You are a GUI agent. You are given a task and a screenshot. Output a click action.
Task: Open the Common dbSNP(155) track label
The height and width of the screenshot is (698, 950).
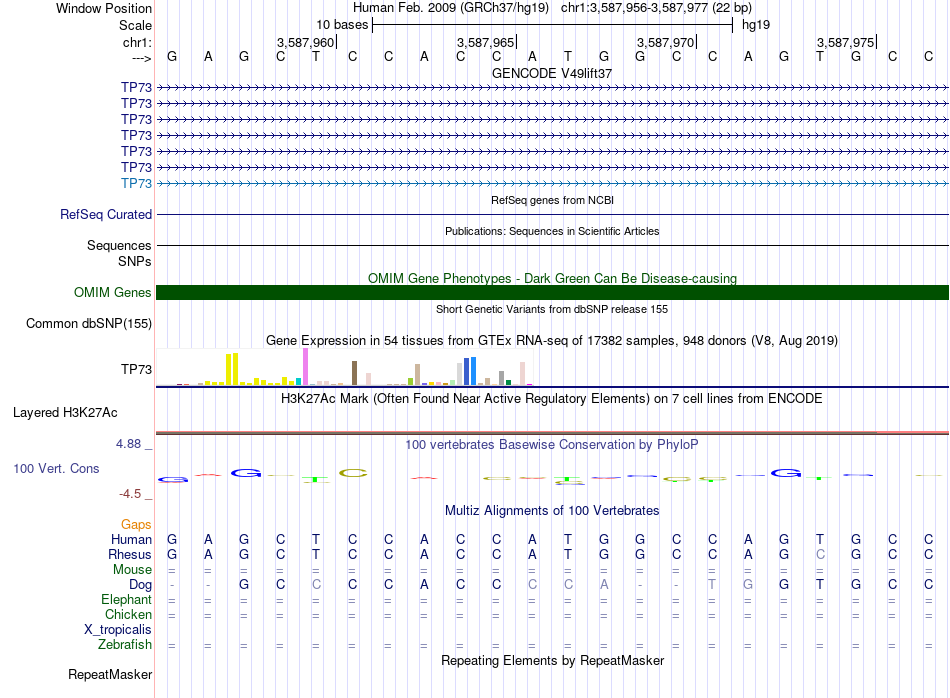point(89,323)
